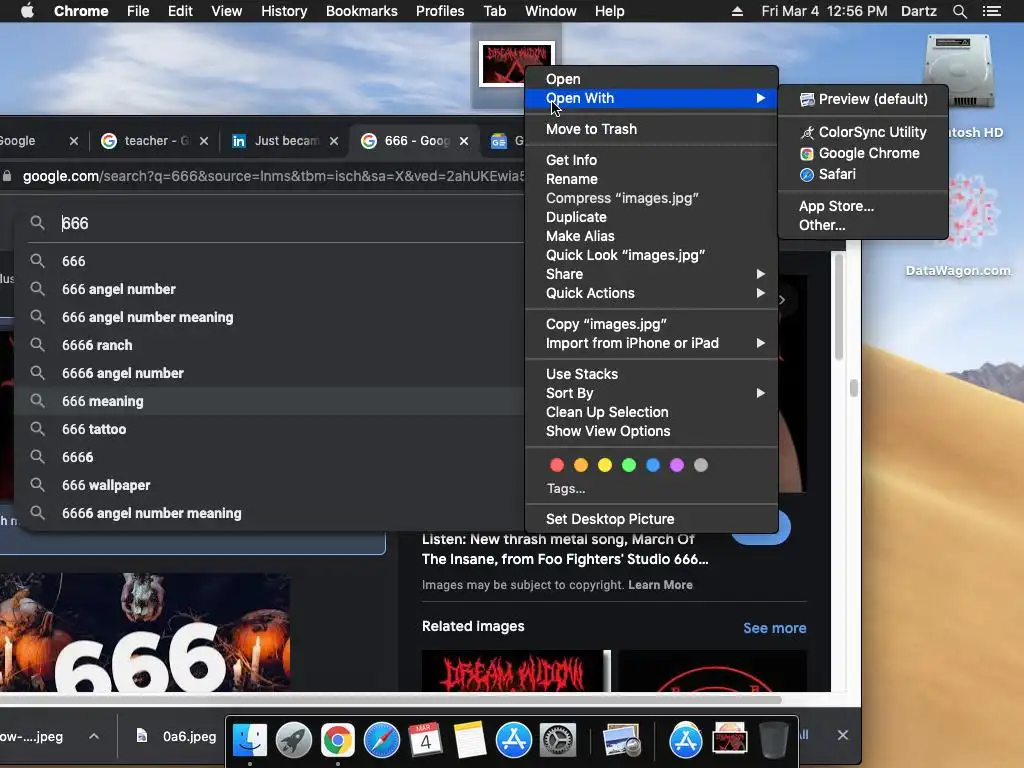Choose ColorSync Utility in Open With submenu
The height and width of the screenshot is (768, 1024).
point(863,133)
